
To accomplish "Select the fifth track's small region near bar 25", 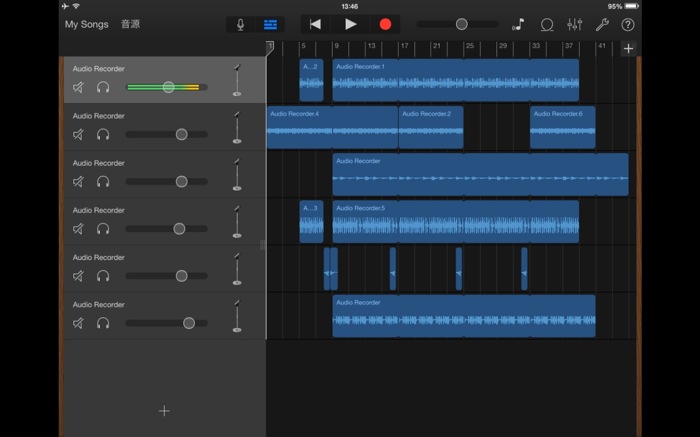I will point(458,269).
